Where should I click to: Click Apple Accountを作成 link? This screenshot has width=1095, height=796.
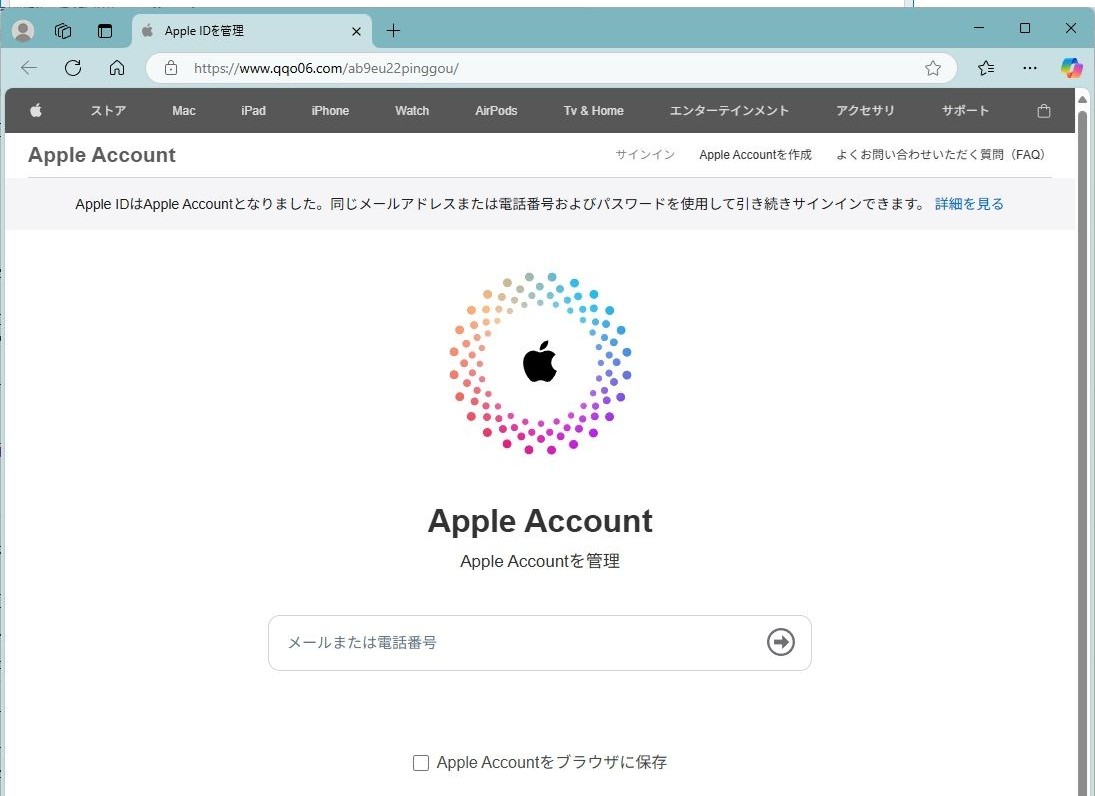click(756, 154)
